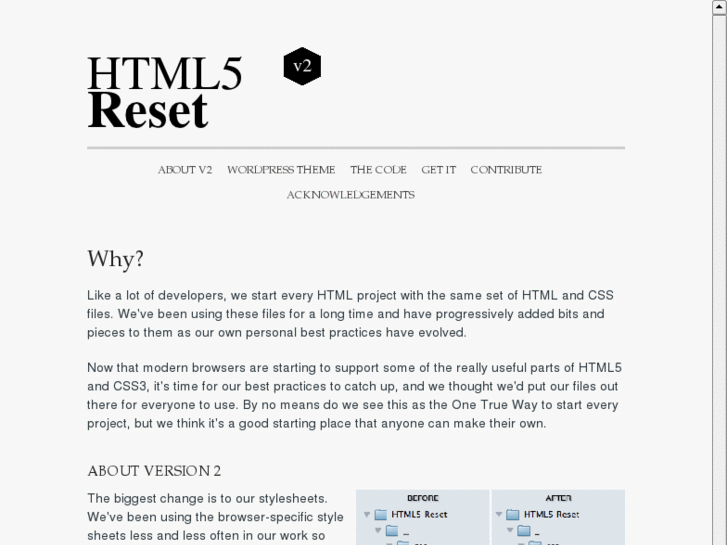727x545 pixels.
Task: Click the BEFORE column label
Action: 423,498
